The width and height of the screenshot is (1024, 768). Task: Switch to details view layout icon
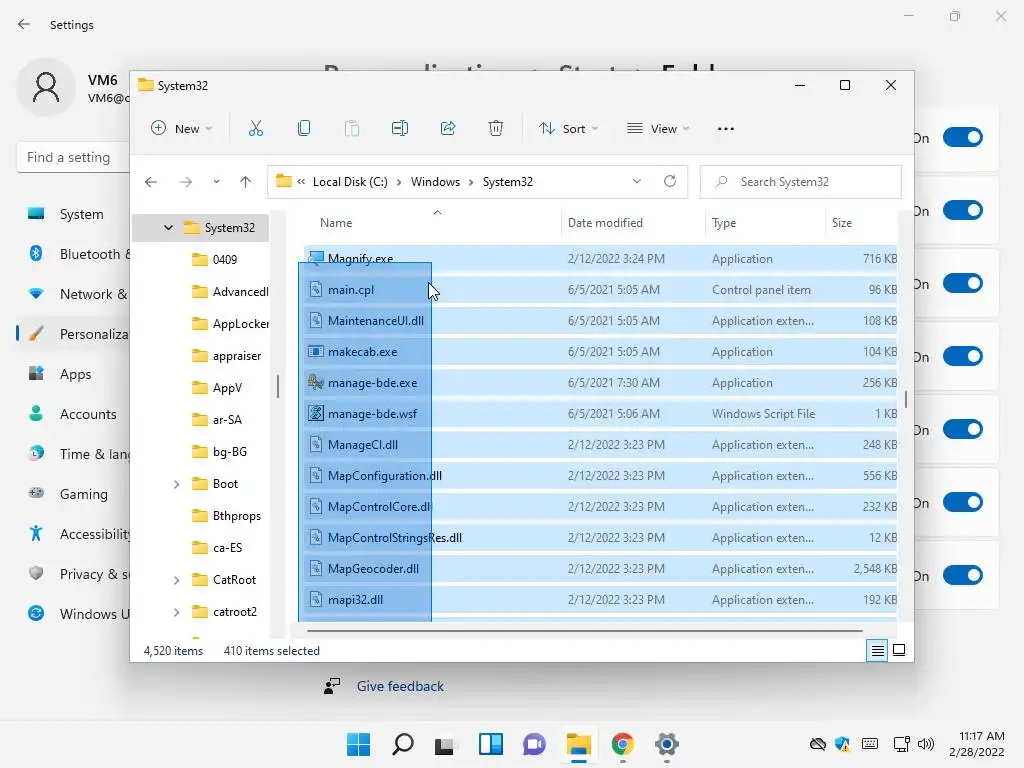(878, 650)
